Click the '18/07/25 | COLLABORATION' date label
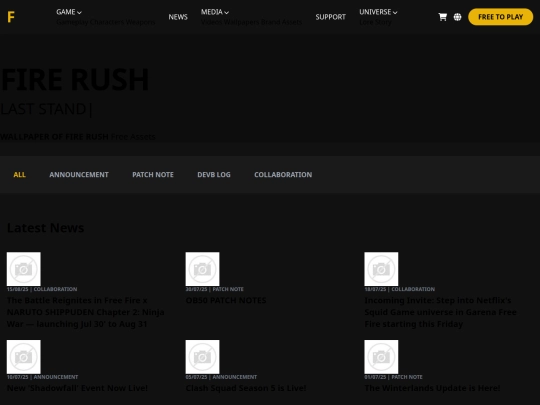 (x=399, y=289)
